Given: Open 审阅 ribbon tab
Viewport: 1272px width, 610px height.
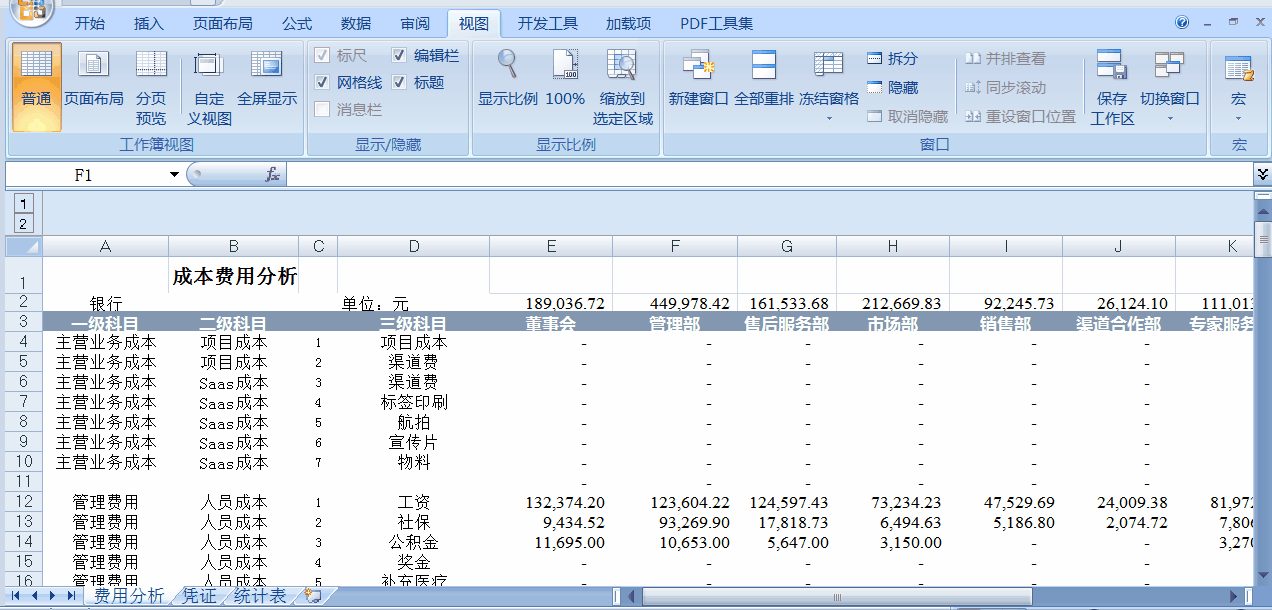Looking at the screenshot, I should (415, 23).
